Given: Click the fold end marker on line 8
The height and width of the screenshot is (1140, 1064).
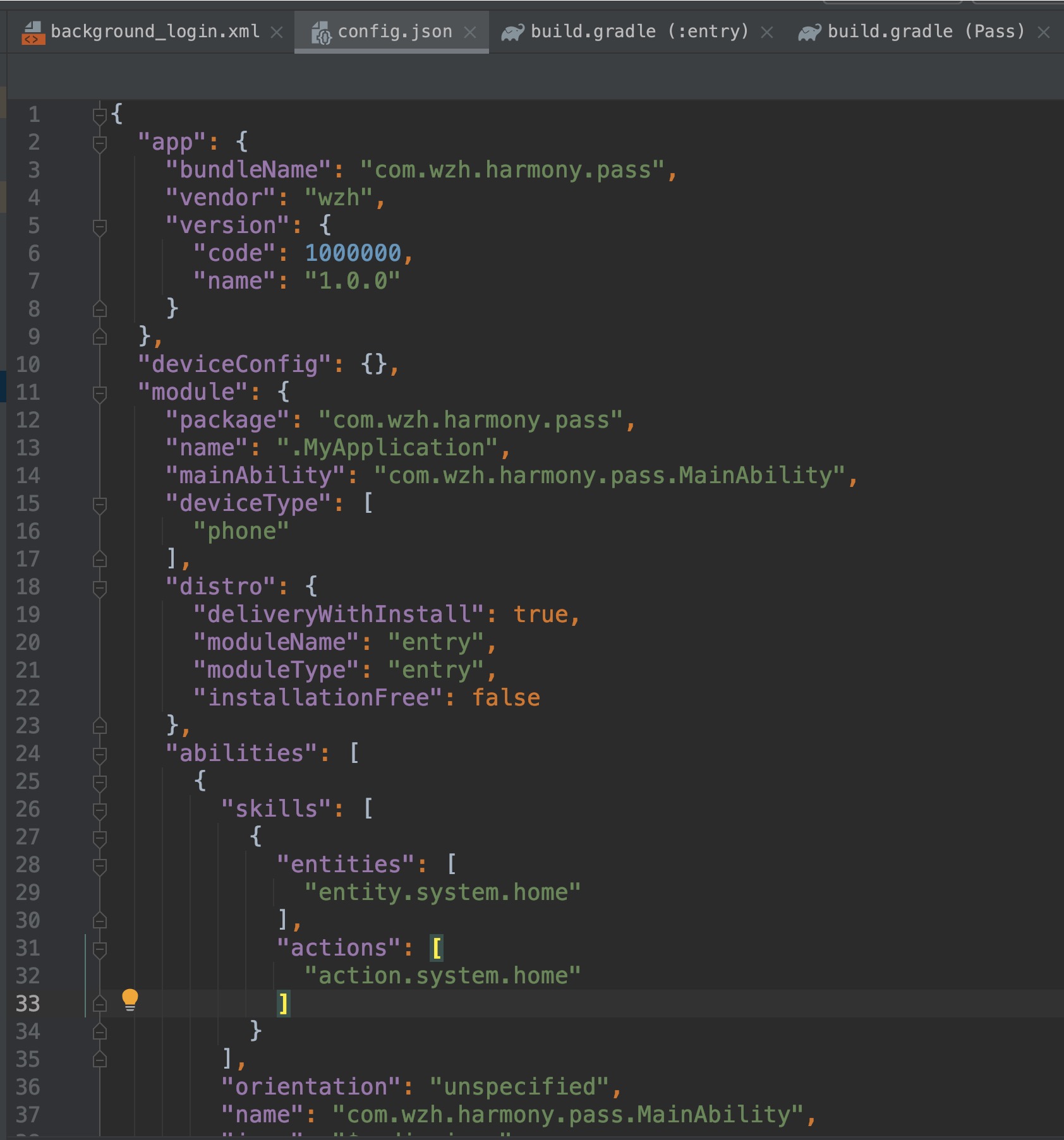Looking at the screenshot, I should [x=99, y=309].
